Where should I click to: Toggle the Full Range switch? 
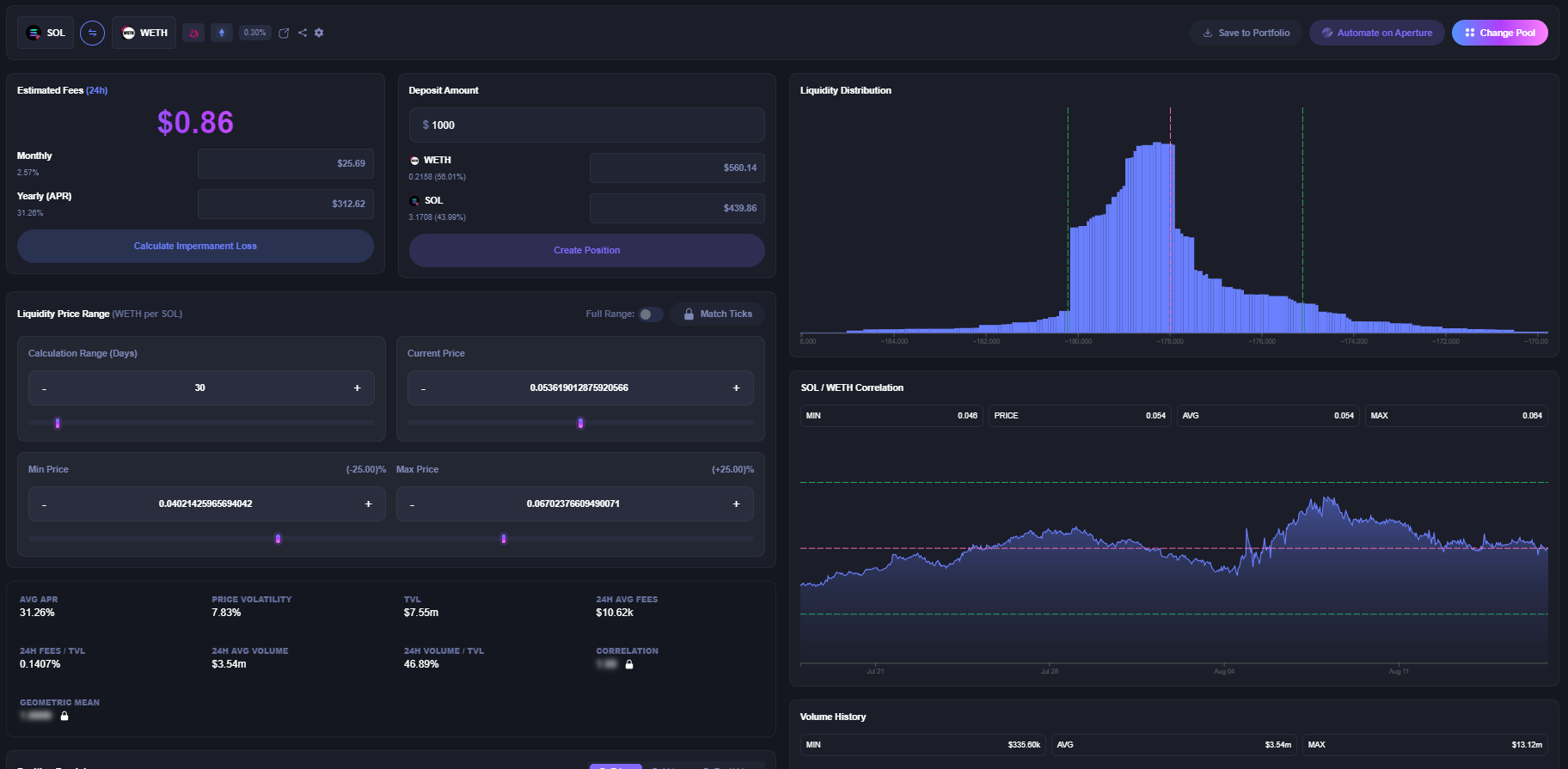coord(651,314)
